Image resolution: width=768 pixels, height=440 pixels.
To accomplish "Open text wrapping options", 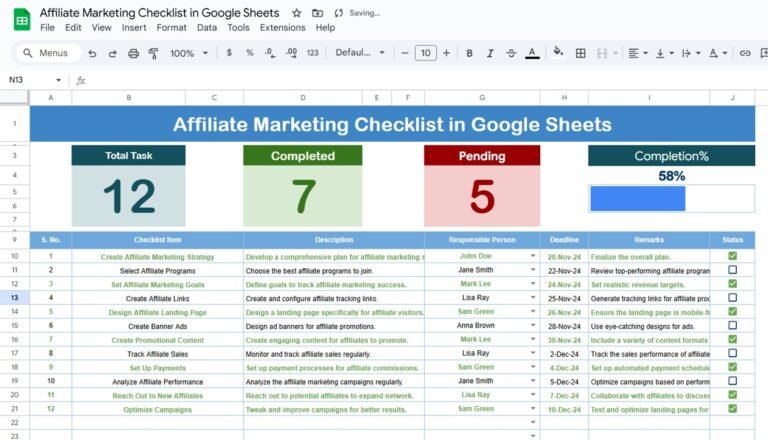I will (691, 53).
